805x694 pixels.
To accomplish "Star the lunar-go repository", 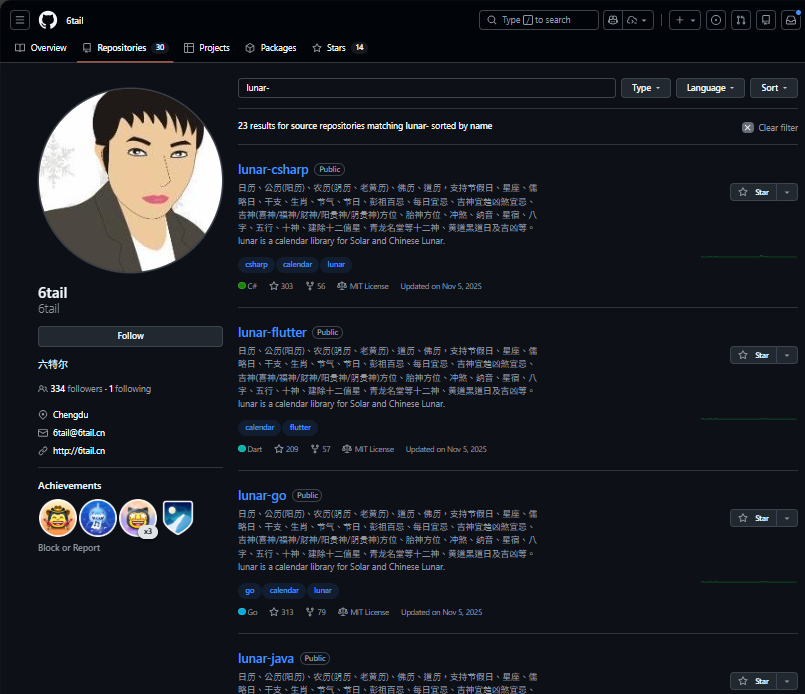I will (754, 518).
